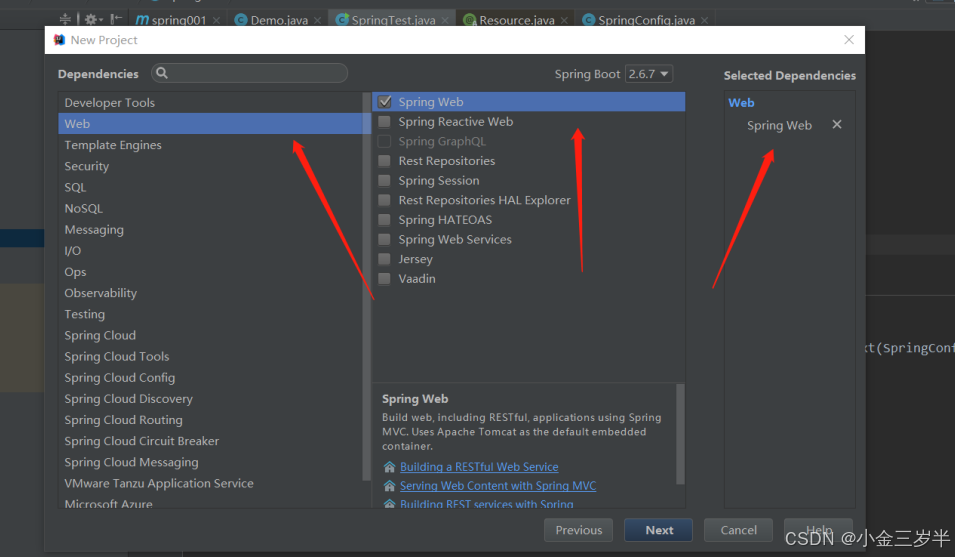Click the category list vertical scrollbar

367,286
